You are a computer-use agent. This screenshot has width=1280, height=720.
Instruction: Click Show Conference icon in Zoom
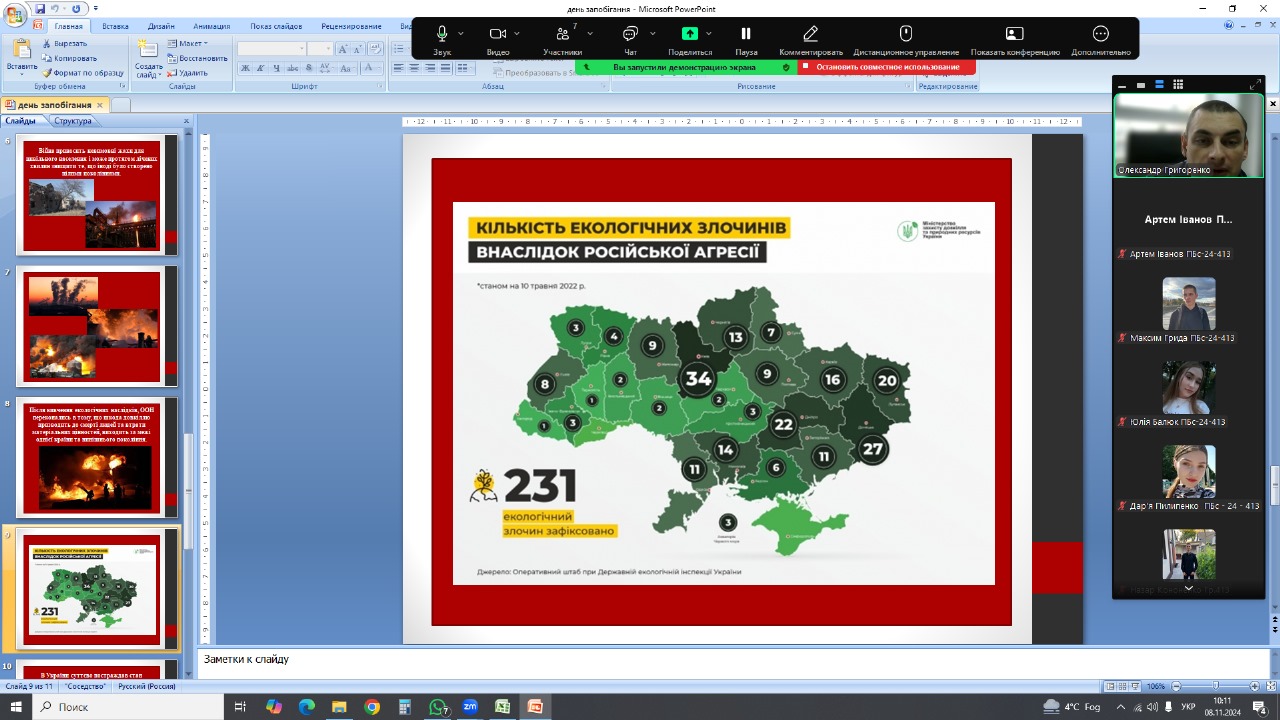(1014, 34)
